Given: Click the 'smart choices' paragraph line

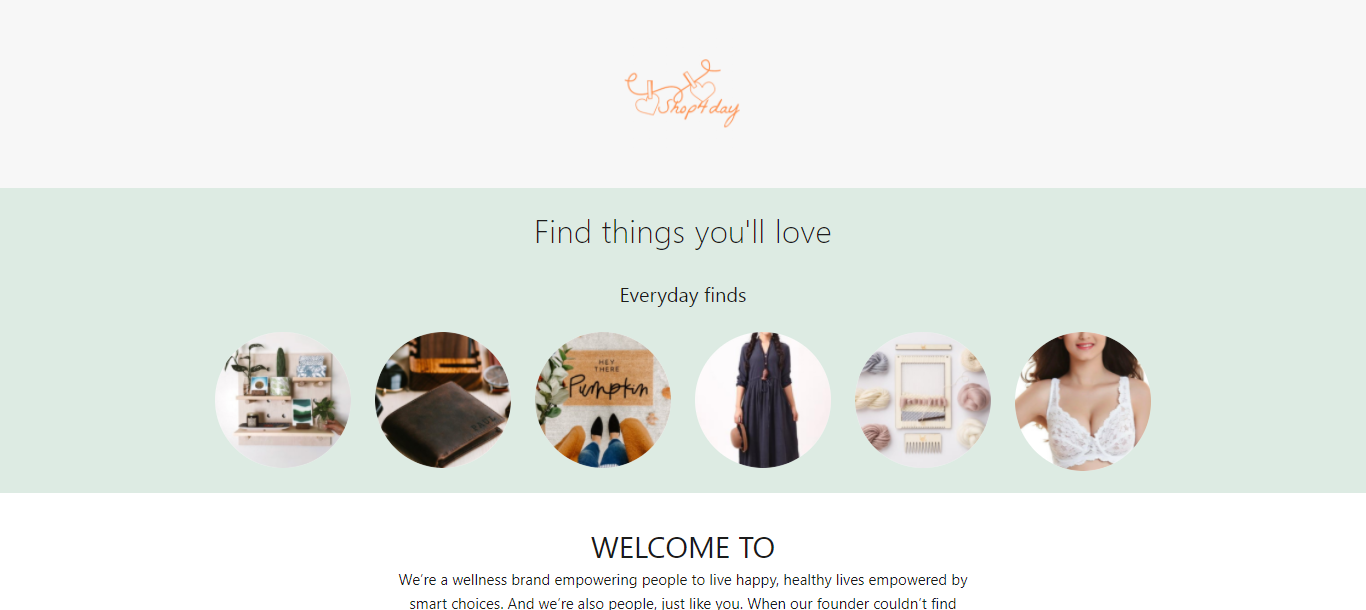Looking at the screenshot, I should coord(683,603).
